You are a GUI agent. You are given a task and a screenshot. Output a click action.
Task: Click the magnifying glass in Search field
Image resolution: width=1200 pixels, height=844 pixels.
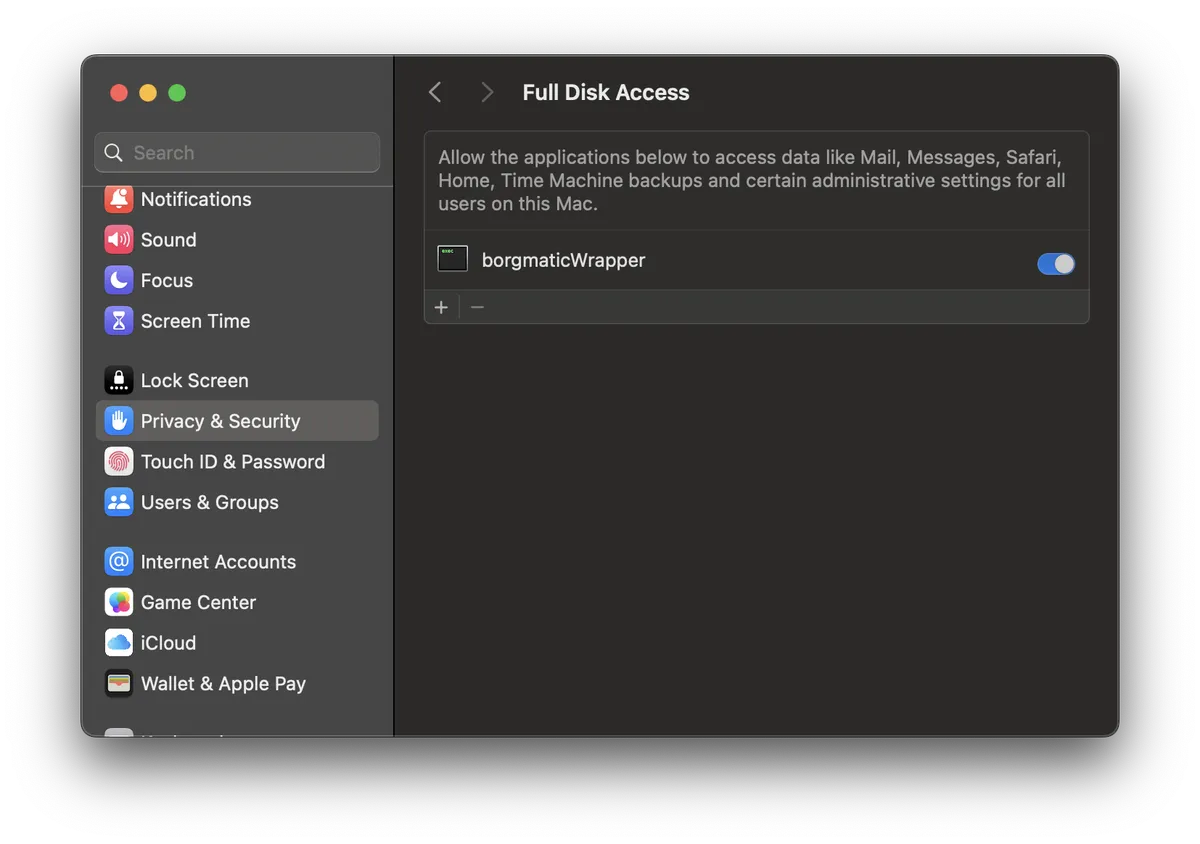pos(114,153)
